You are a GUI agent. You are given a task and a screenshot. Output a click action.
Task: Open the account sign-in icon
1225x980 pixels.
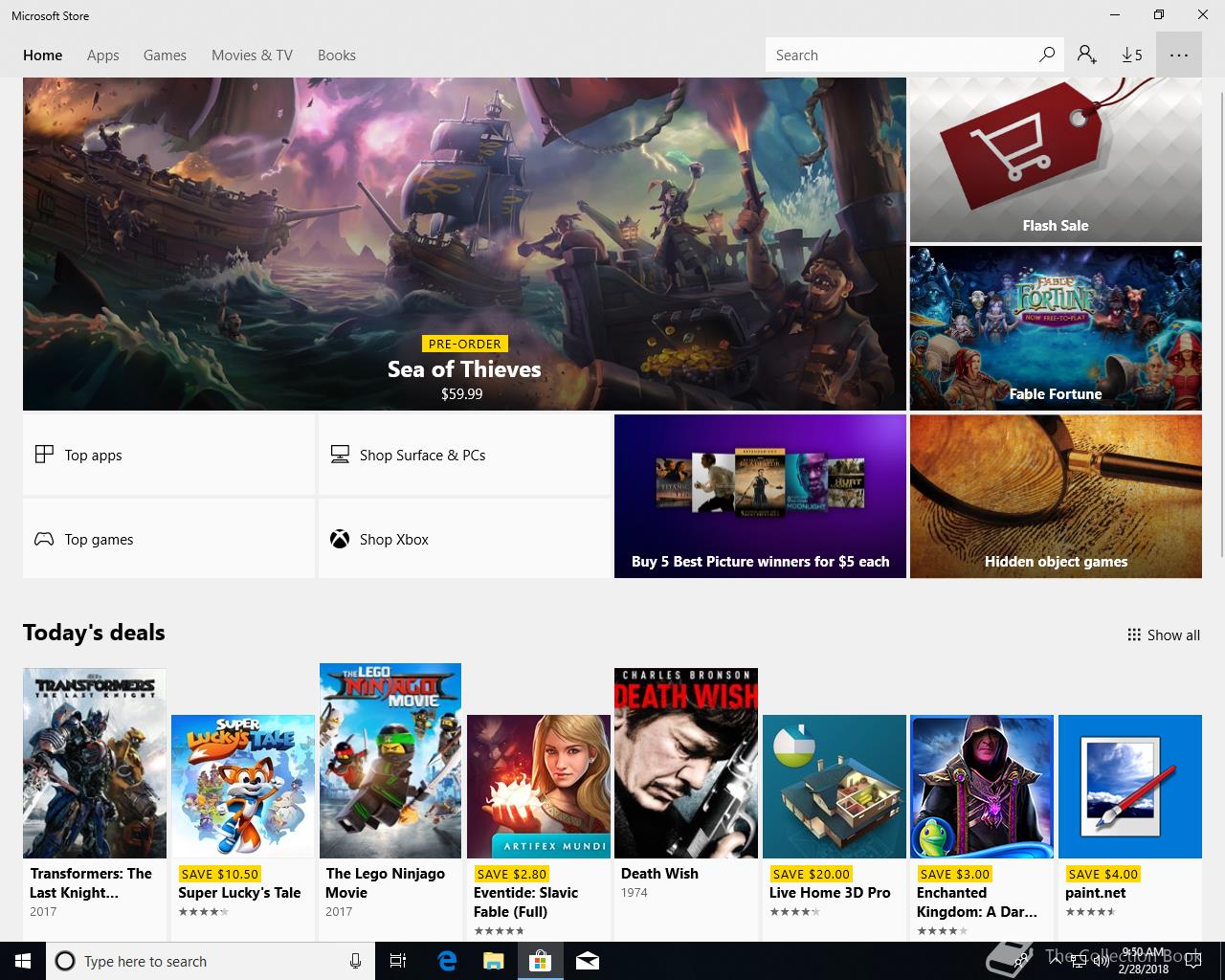[x=1087, y=55]
